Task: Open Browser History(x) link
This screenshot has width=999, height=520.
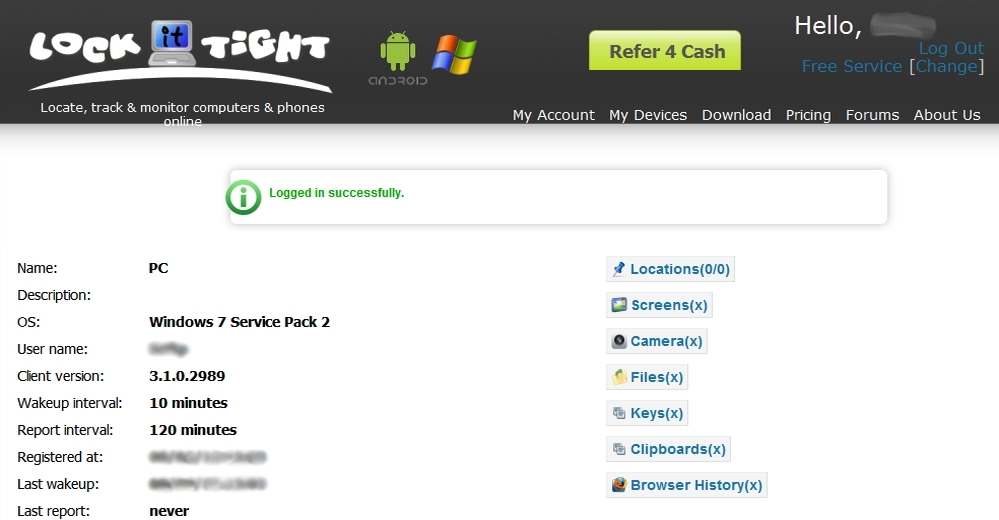Action: [687, 485]
